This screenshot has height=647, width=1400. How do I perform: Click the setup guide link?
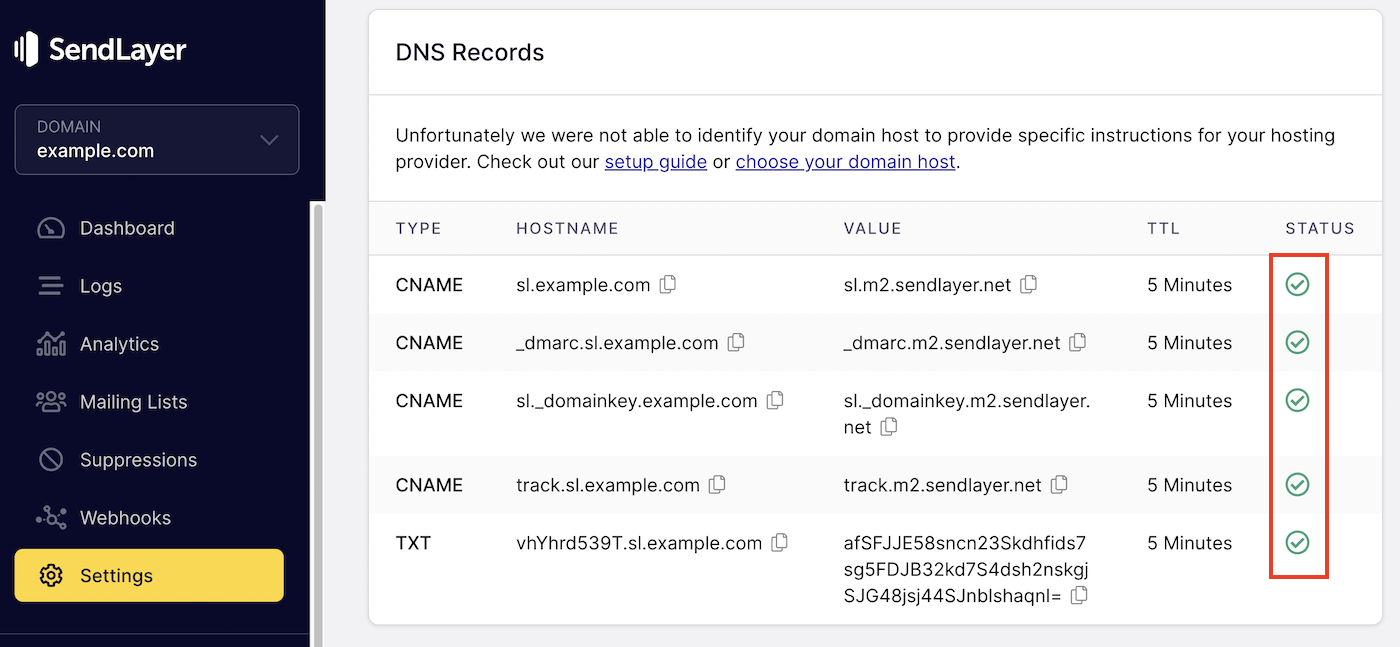coord(655,162)
